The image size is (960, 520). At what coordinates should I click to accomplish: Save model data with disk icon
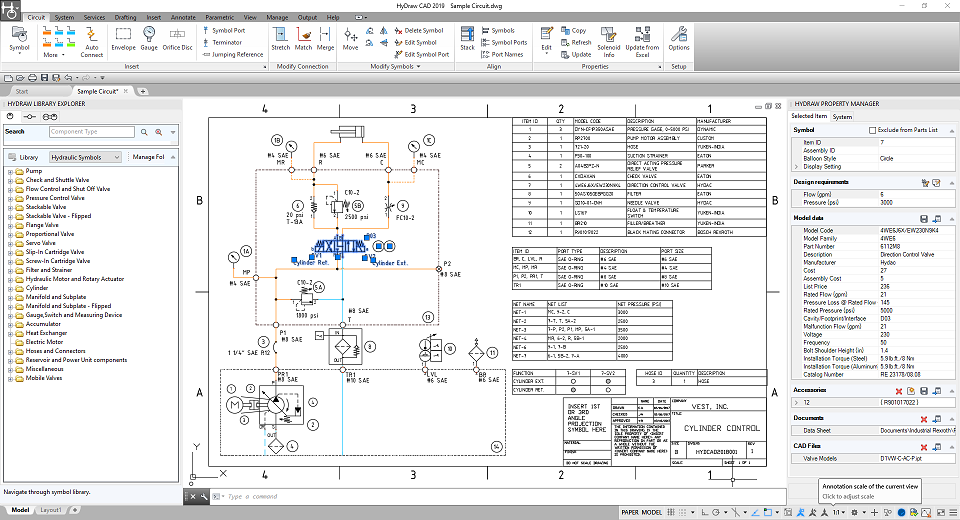click(x=923, y=219)
